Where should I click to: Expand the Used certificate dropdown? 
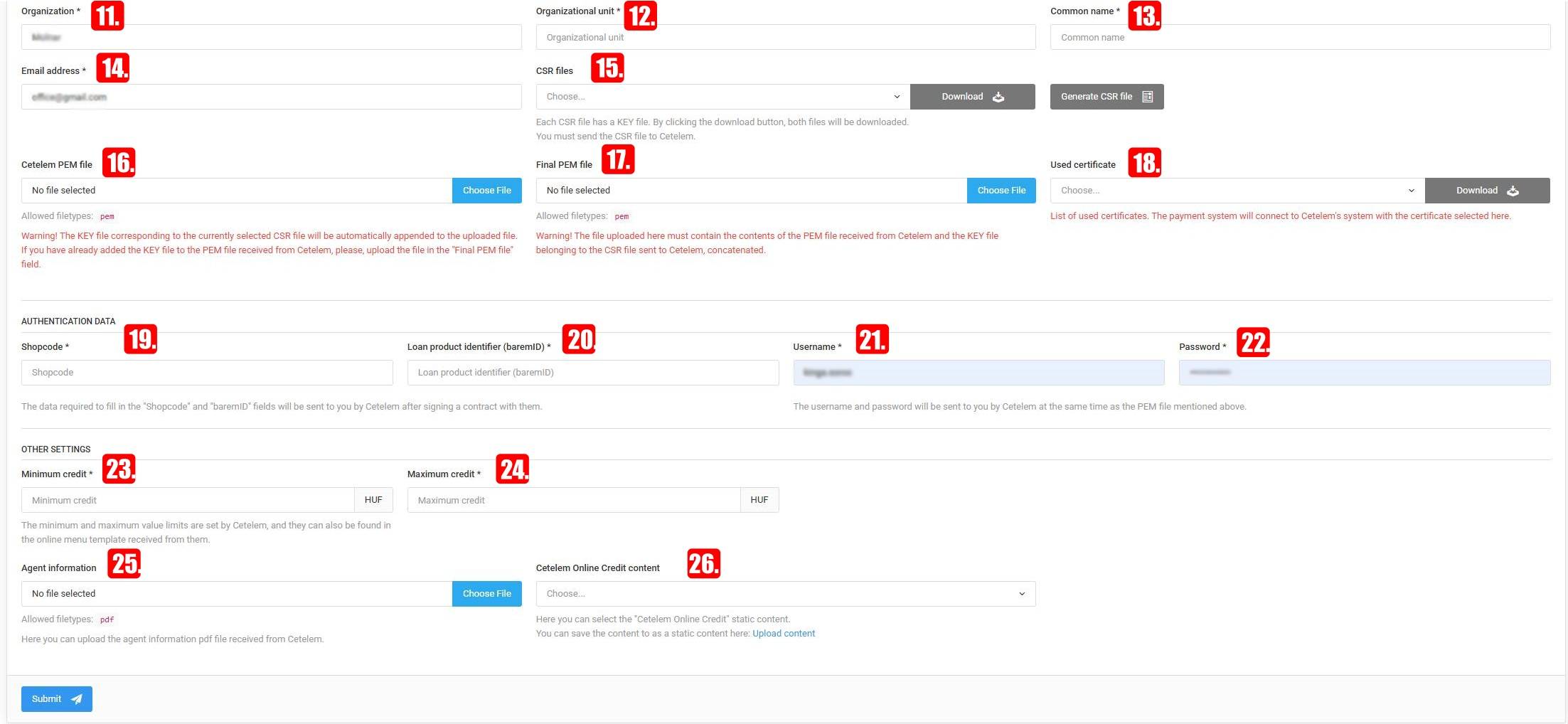[1237, 191]
